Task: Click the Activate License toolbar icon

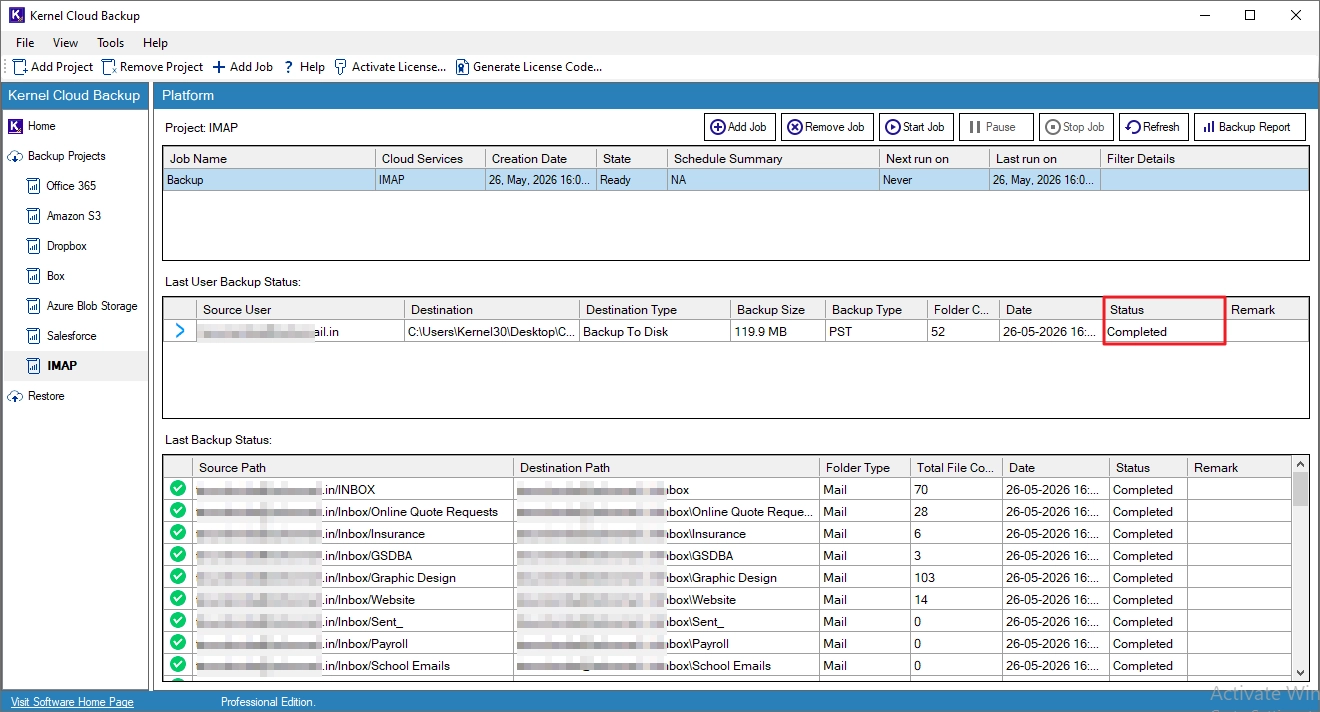Action: pyautogui.click(x=341, y=67)
